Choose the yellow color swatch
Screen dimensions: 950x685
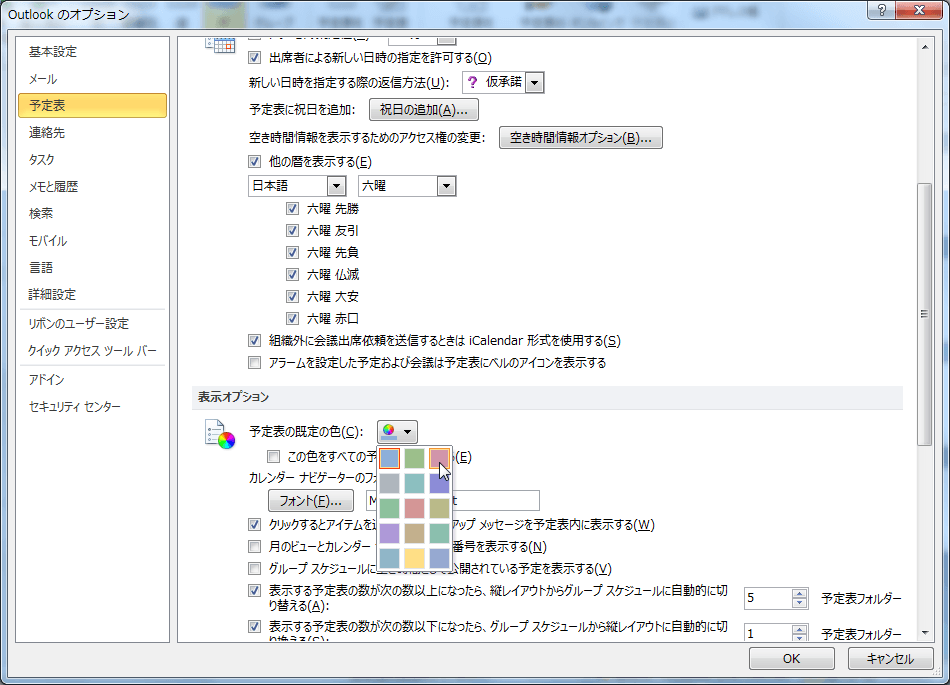pyautogui.click(x=414, y=558)
